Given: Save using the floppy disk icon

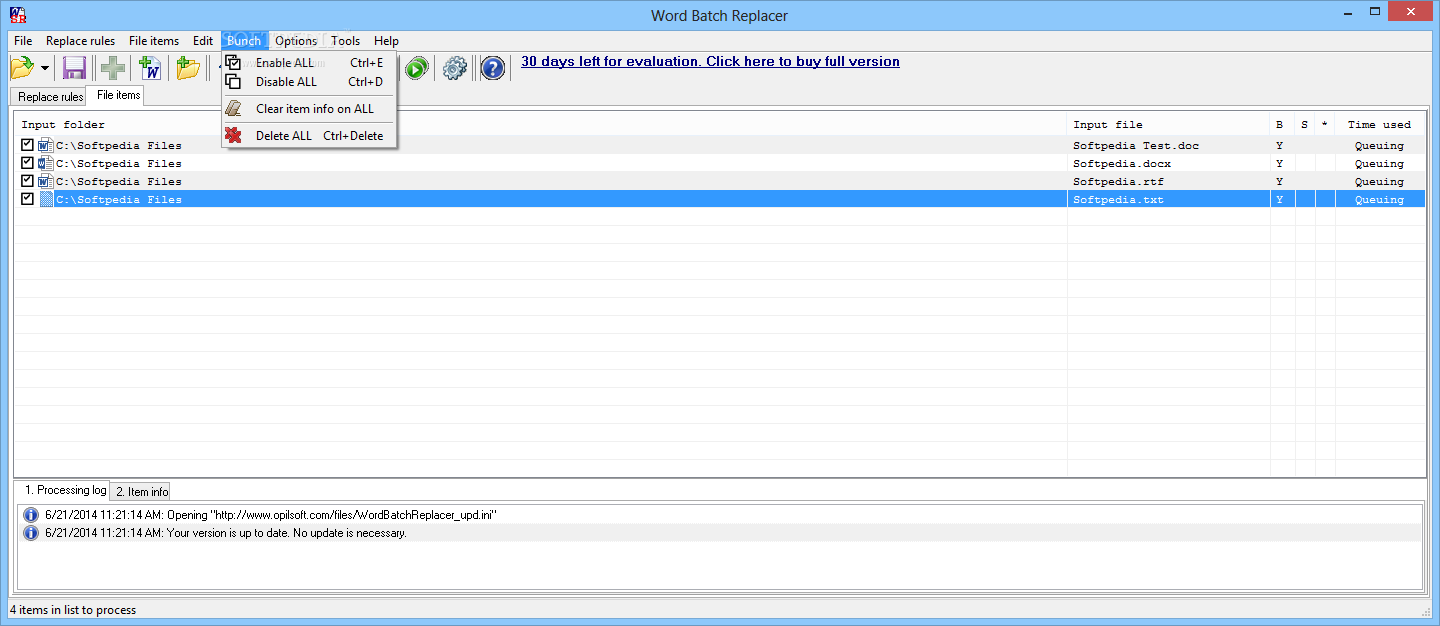Looking at the screenshot, I should pyautogui.click(x=74, y=68).
